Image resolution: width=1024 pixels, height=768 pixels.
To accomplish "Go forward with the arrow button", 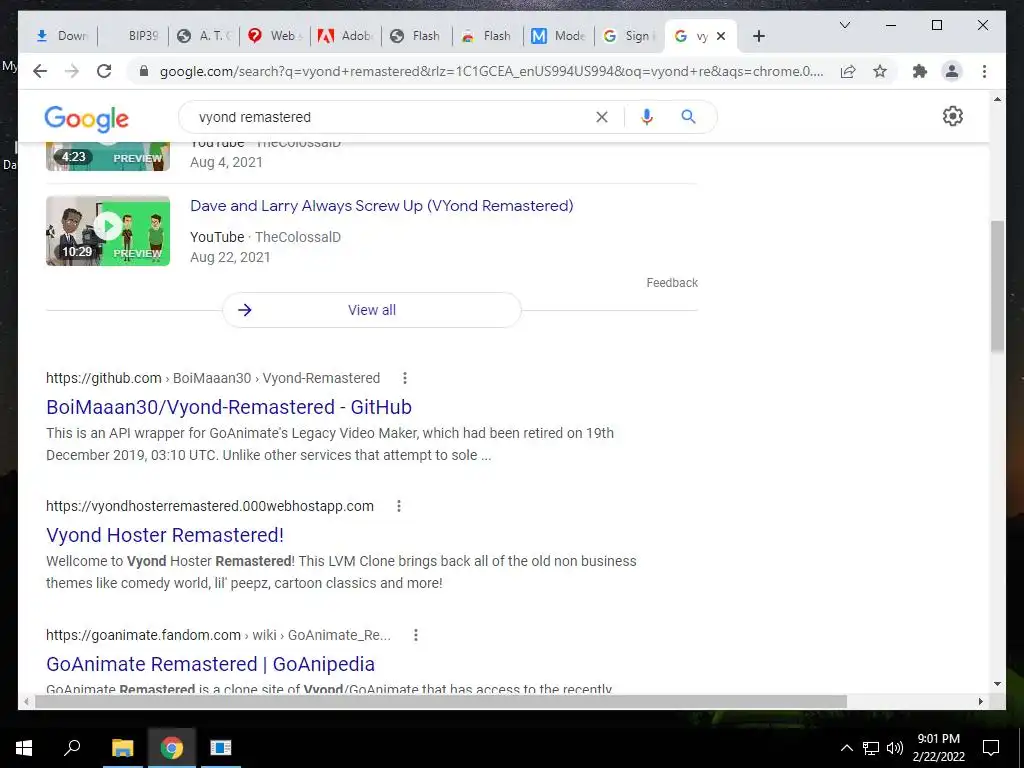I will (72, 71).
